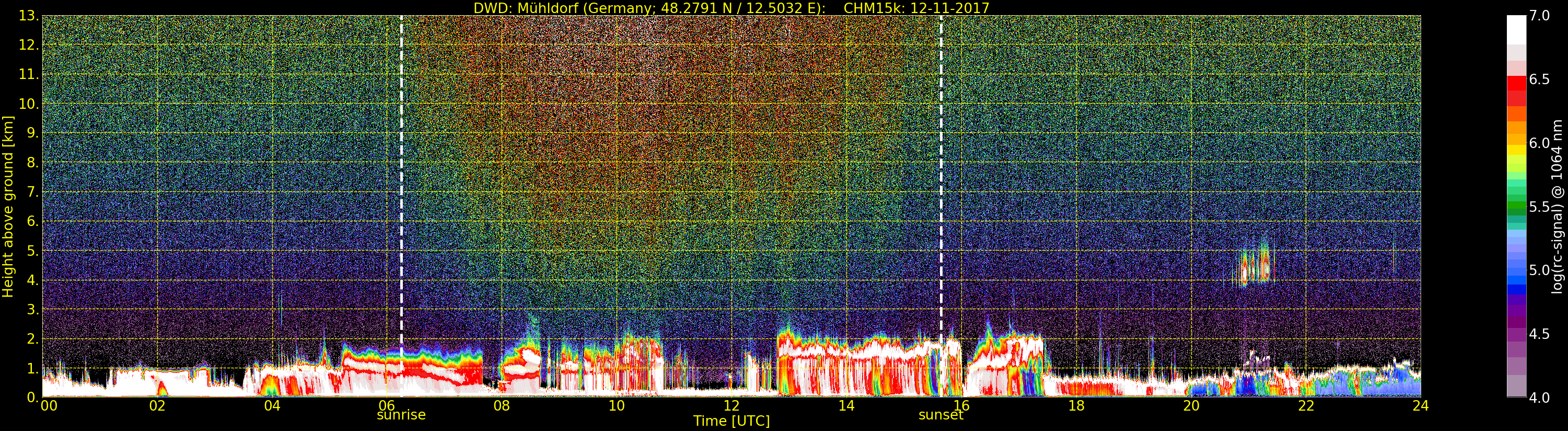Click the time tick label '24'
Viewport: 1568px width, 431px height.
click(1420, 405)
